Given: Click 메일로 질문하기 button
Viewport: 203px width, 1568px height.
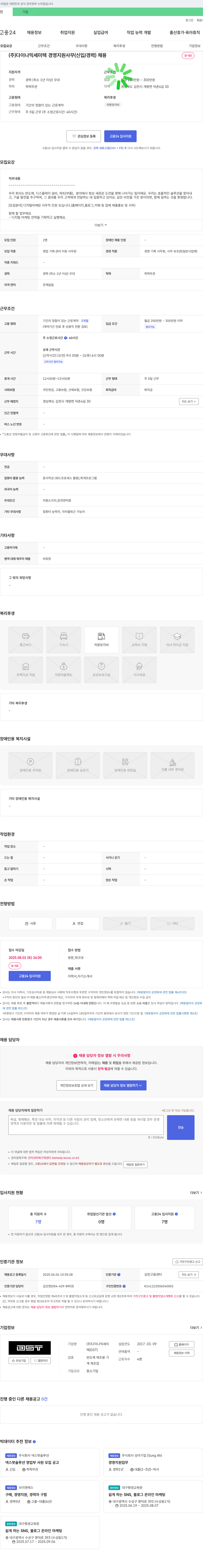Looking at the screenshot, I should pyautogui.click(x=135, y=1164).
